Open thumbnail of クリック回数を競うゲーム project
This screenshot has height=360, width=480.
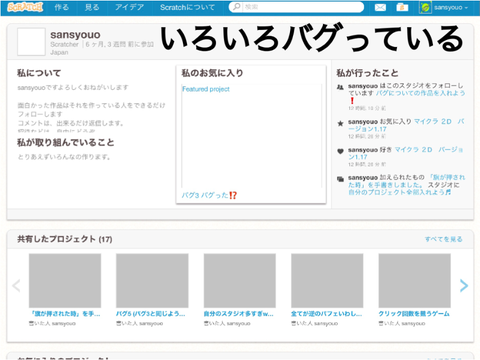point(415,281)
